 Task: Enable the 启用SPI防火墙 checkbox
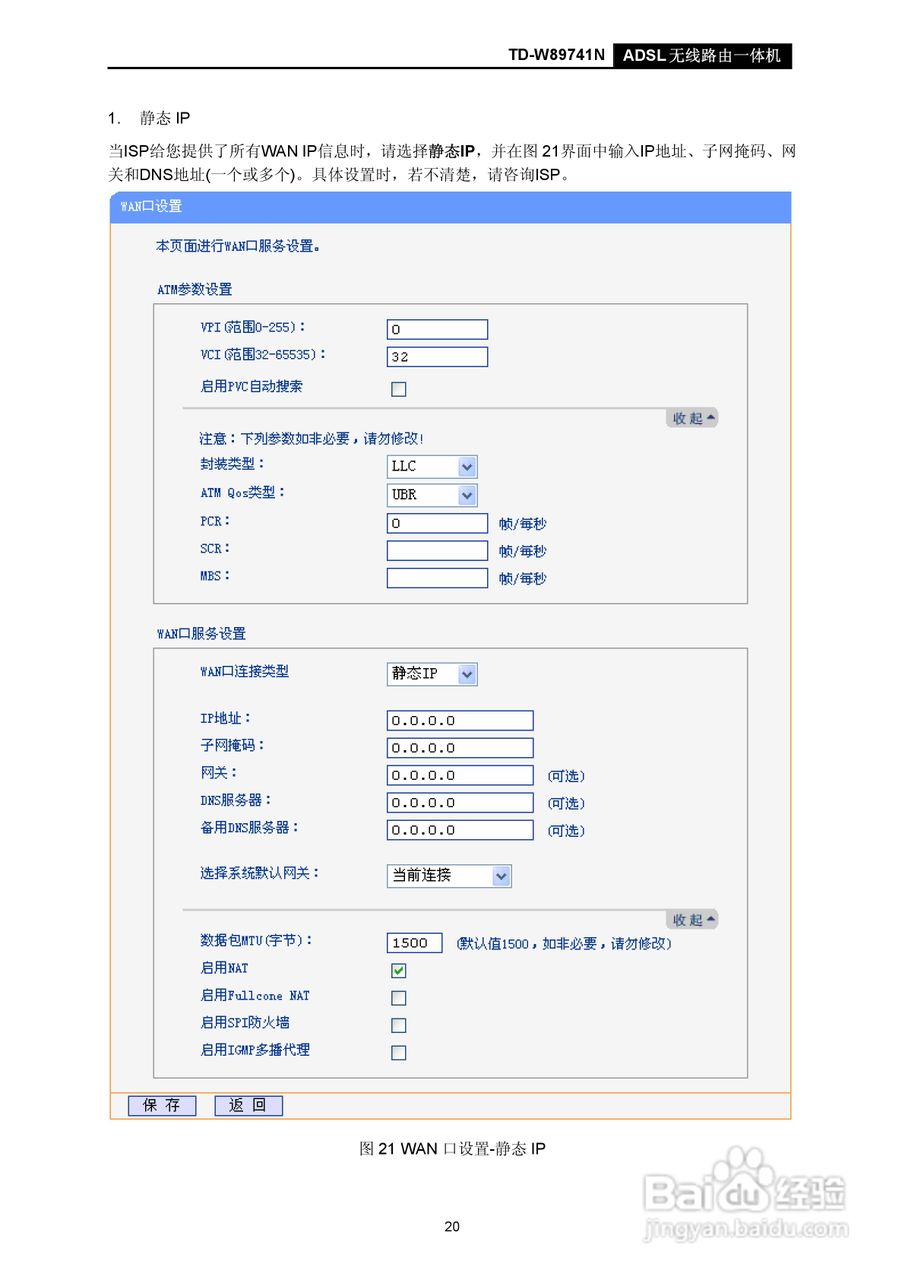click(x=398, y=1025)
